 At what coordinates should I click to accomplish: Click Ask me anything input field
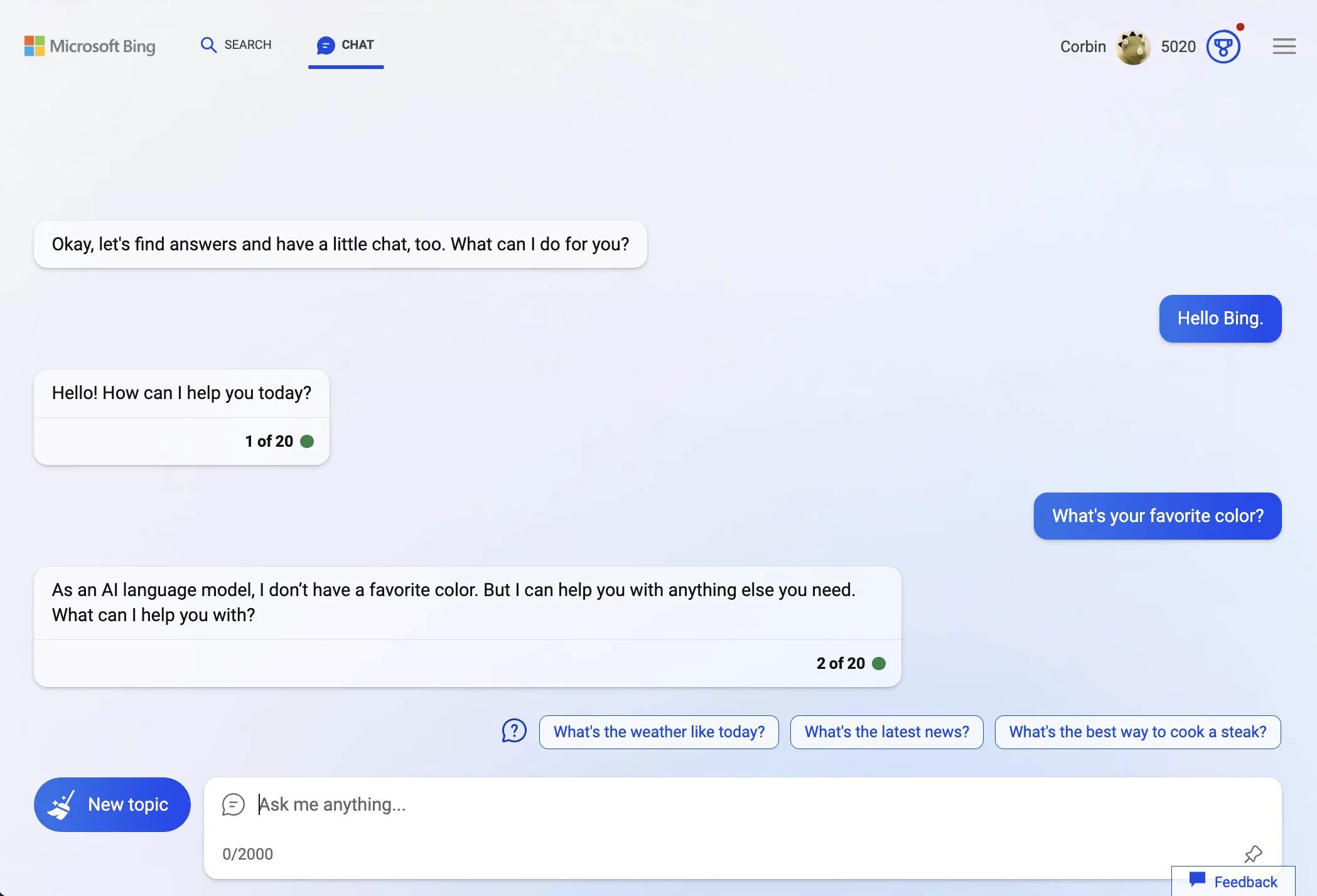pyautogui.click(x=743, y=805)
